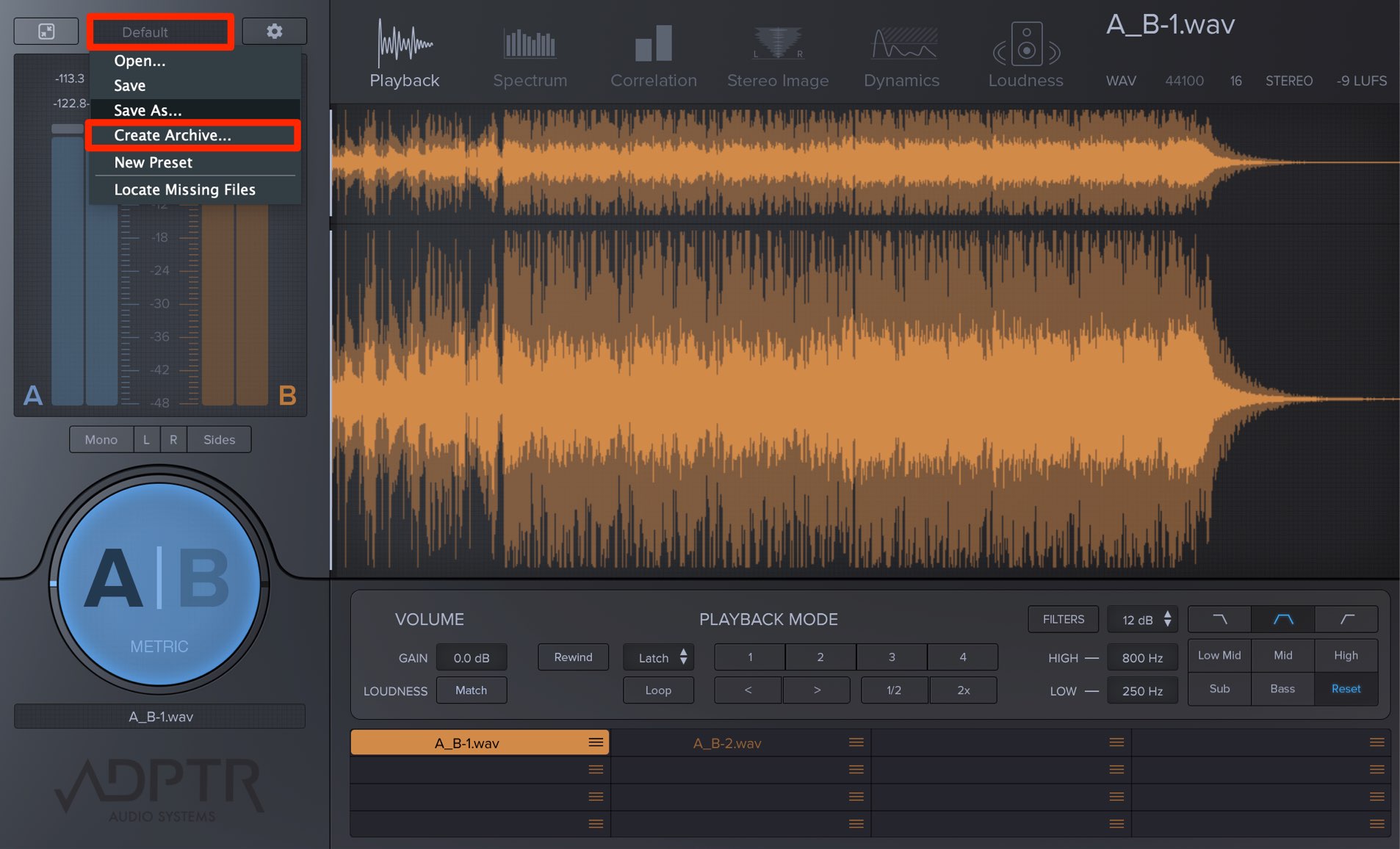
Task: Toggle the FILTERS button
Action: pyautogui.click(x=1063, y=619)
